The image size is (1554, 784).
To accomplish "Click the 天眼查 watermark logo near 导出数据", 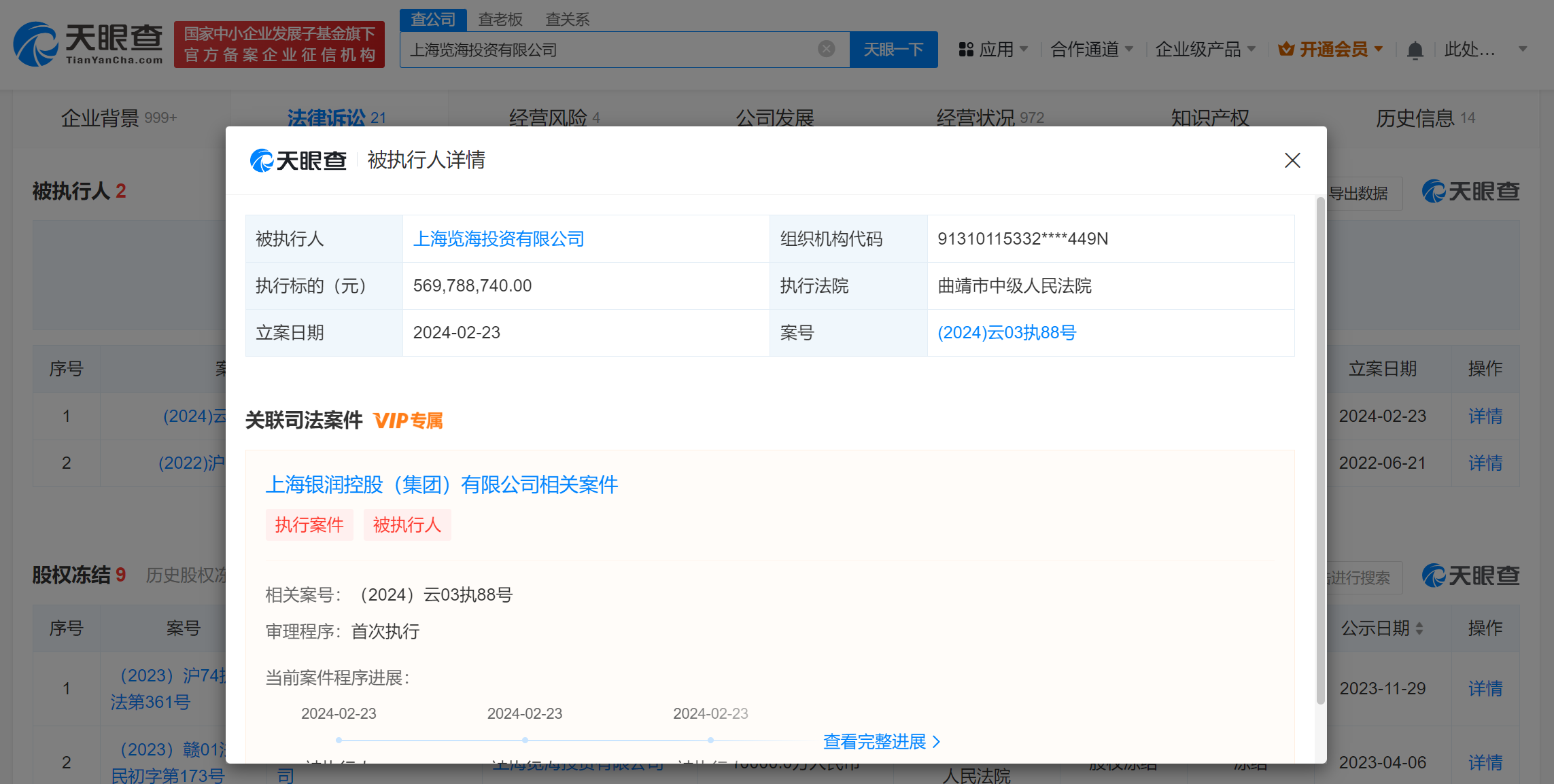I will [x=1470, y=192].
